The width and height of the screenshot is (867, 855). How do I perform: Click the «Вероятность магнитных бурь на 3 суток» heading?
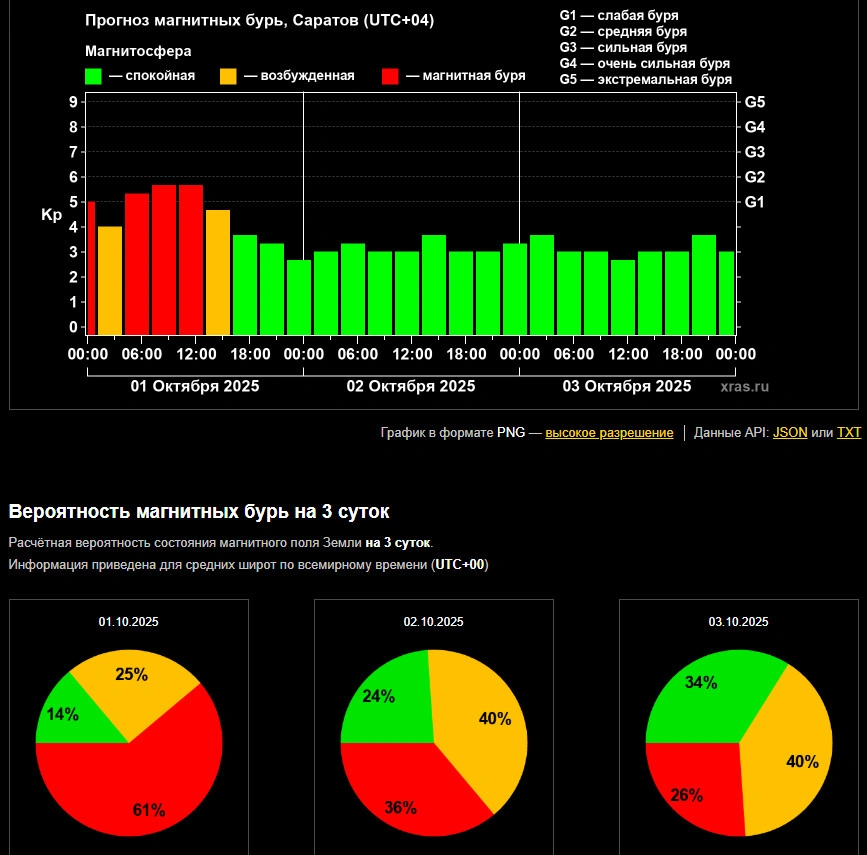pyautogui.click(x=199, y=512)
